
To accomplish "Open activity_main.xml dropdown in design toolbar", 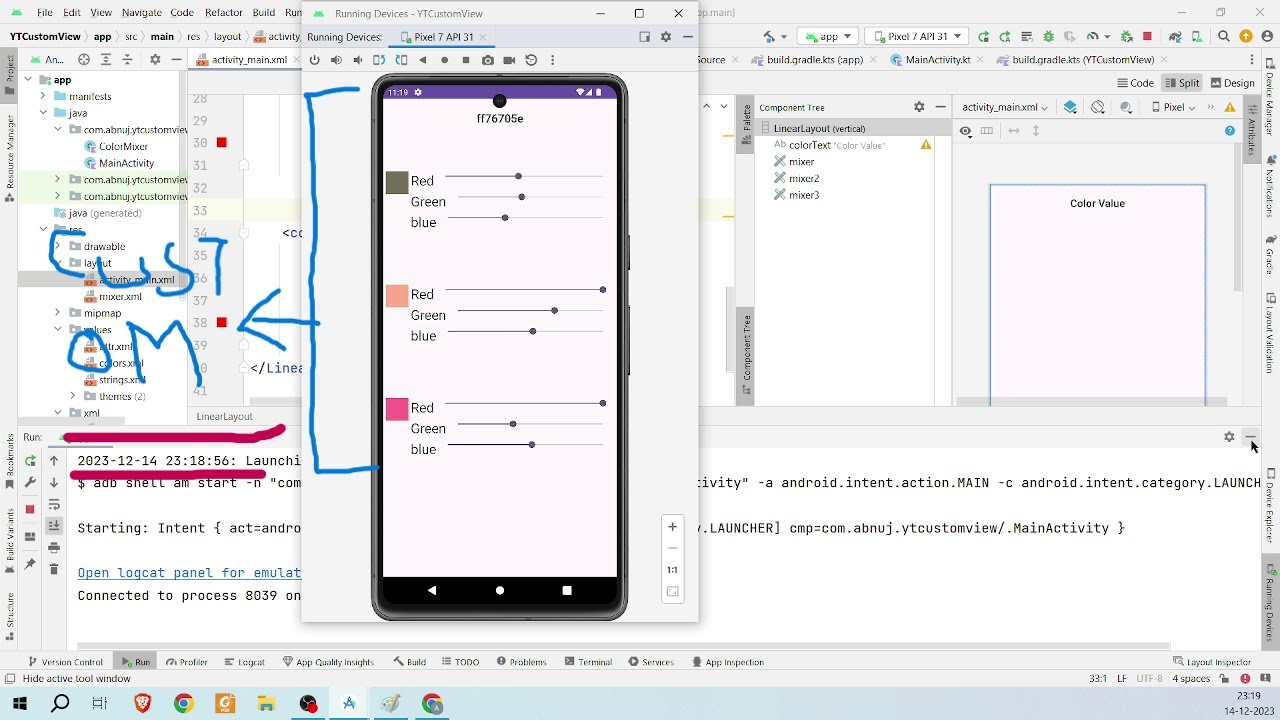I will point(1005,107).
